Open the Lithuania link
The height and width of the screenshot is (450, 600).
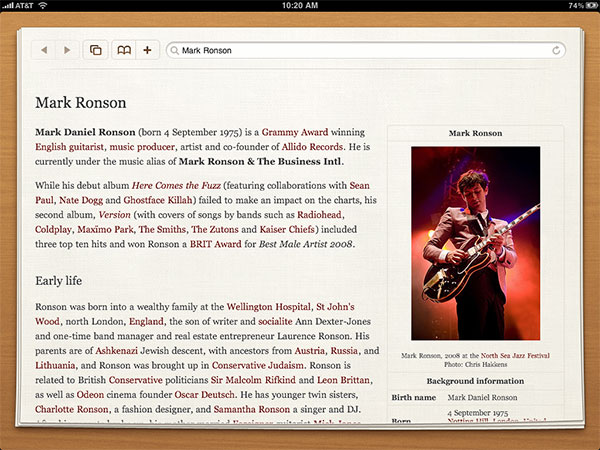pos(55,365)
